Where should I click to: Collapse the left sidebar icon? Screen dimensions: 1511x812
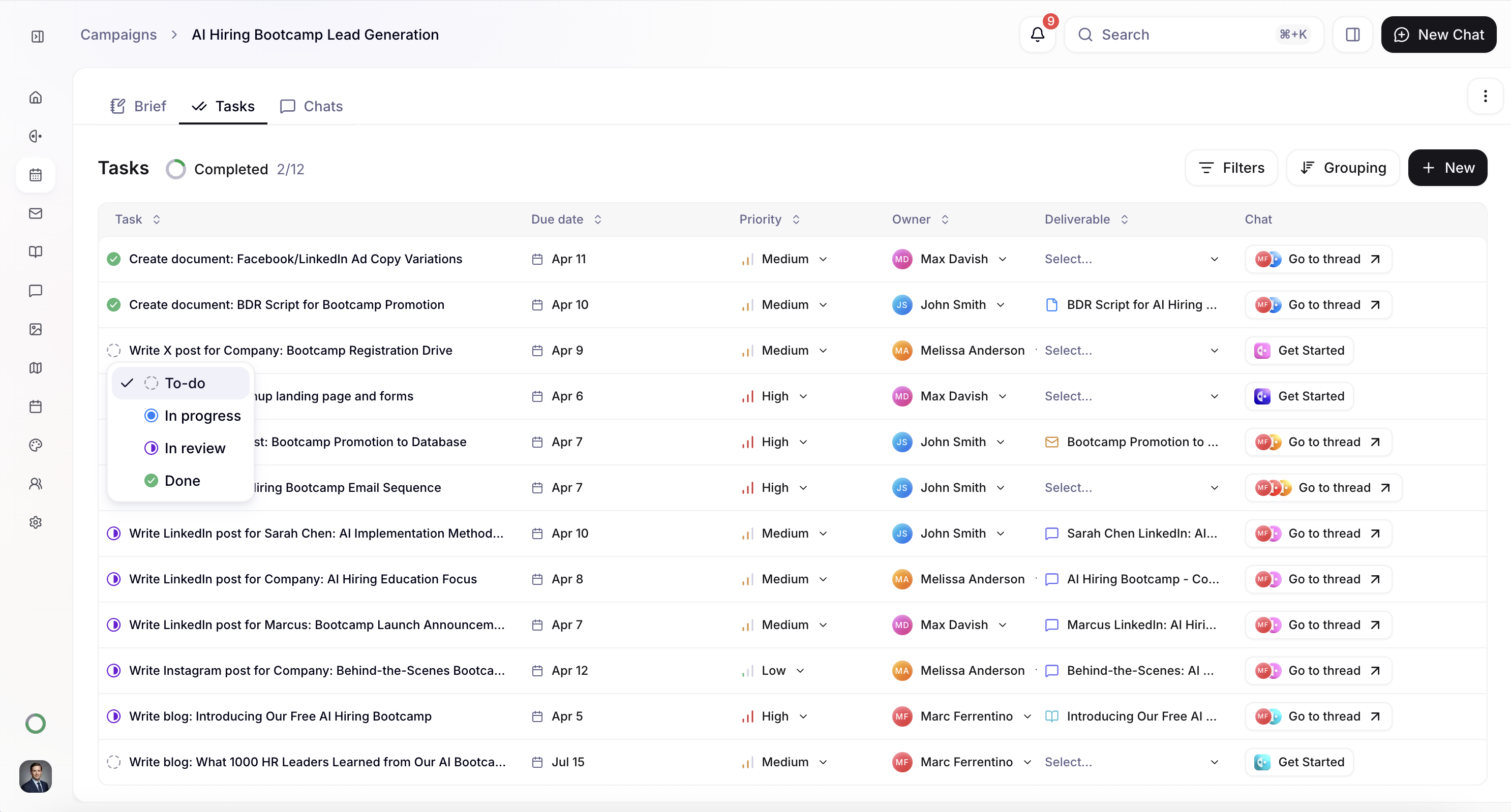(38, 37)
